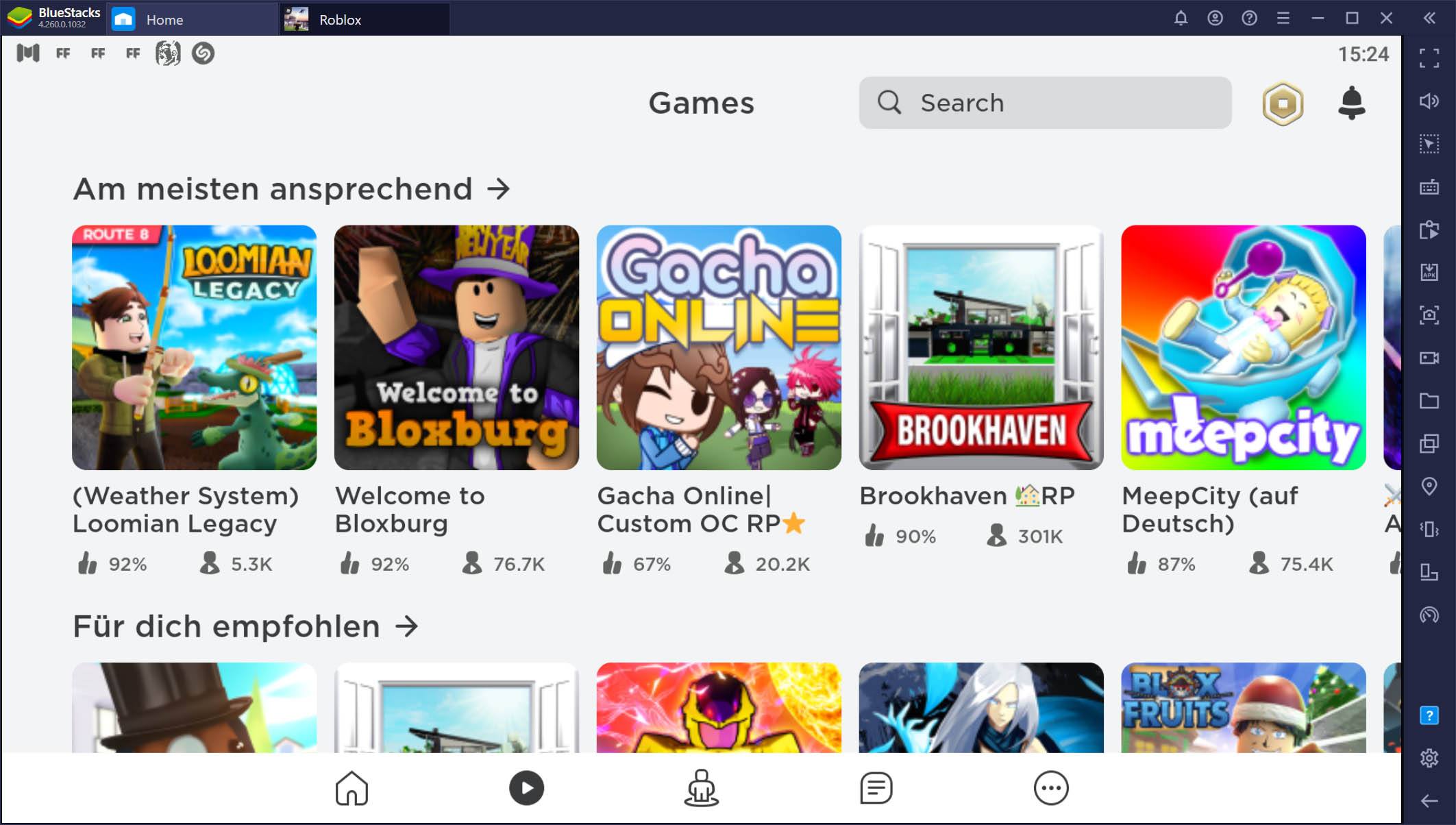Screen dimensions: 1456x825
Task: Open Welcome to Bloxburg game
Action: (456, 347)
